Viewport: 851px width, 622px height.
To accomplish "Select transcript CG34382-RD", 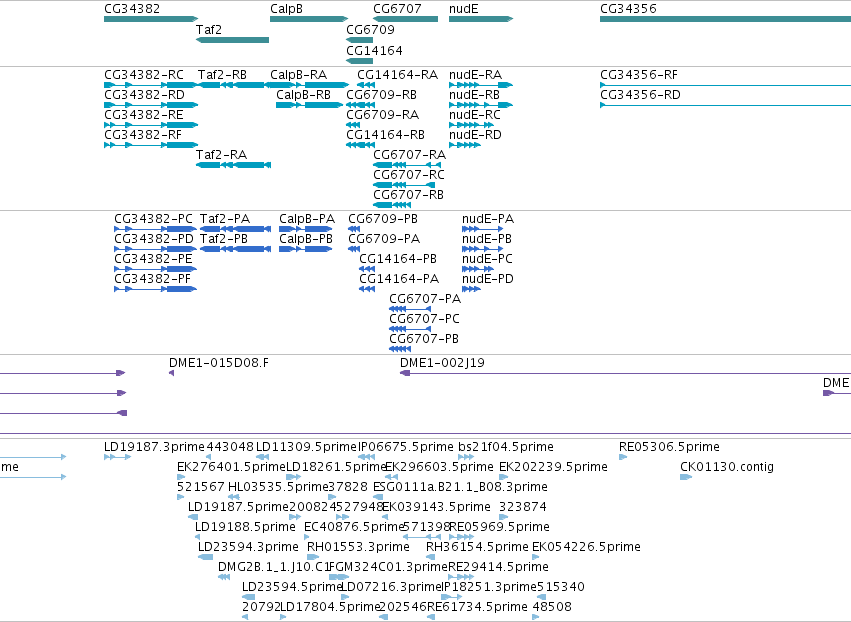I will tap(144, 94).
